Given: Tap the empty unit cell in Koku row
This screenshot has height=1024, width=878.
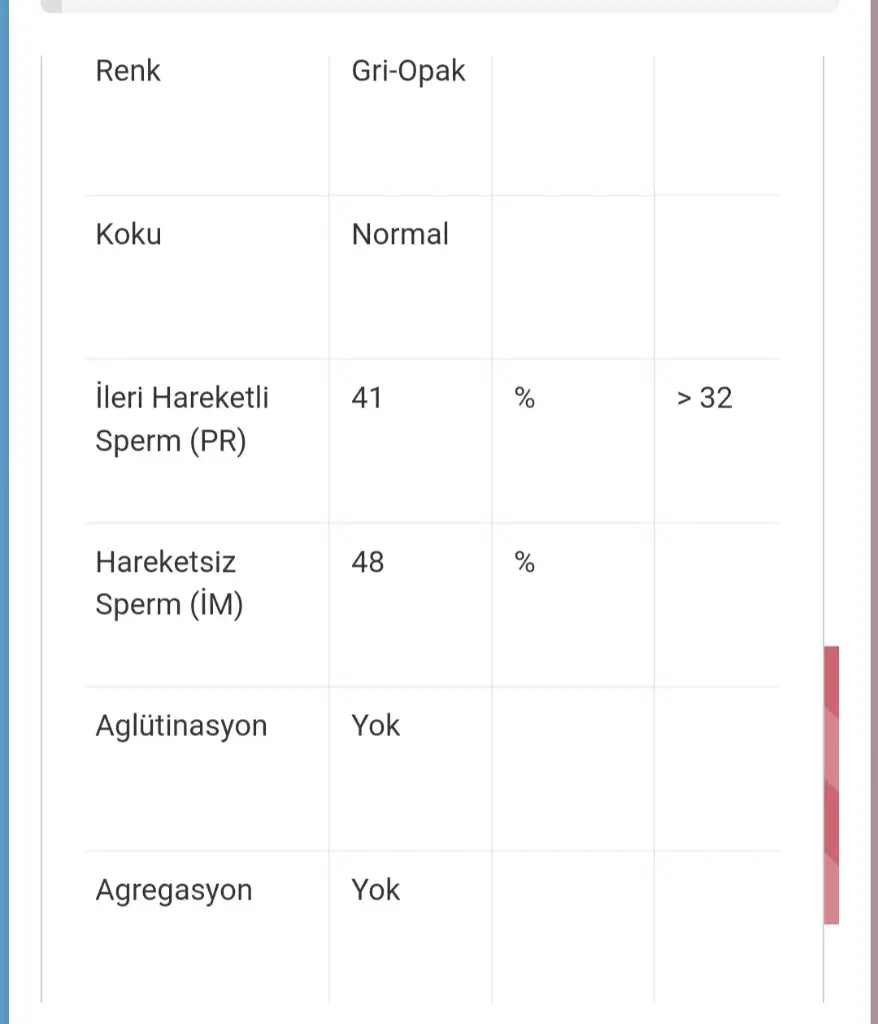Looking at the screenshot, I should pos(573,276).
